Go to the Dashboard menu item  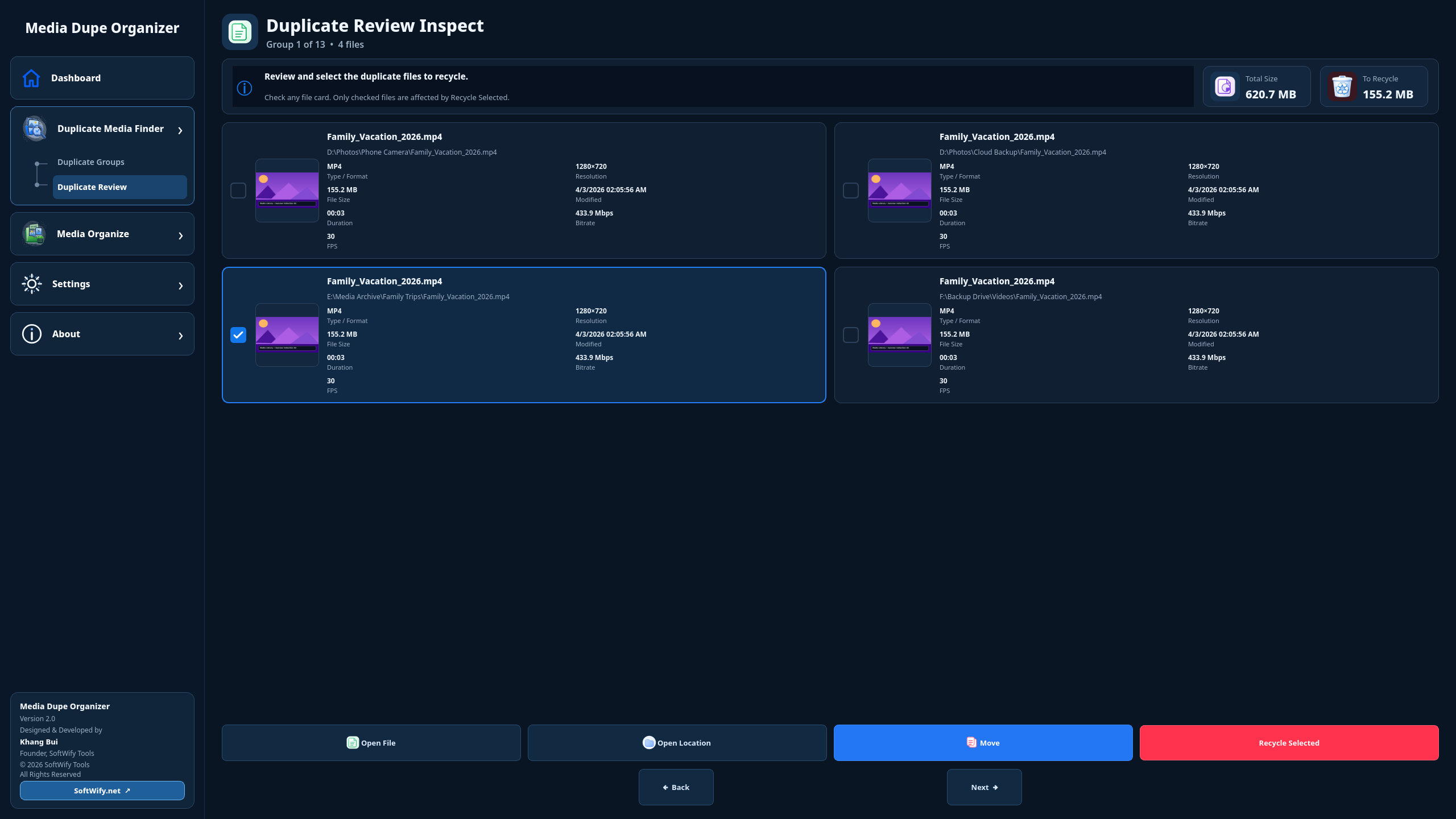coord(102,78)
